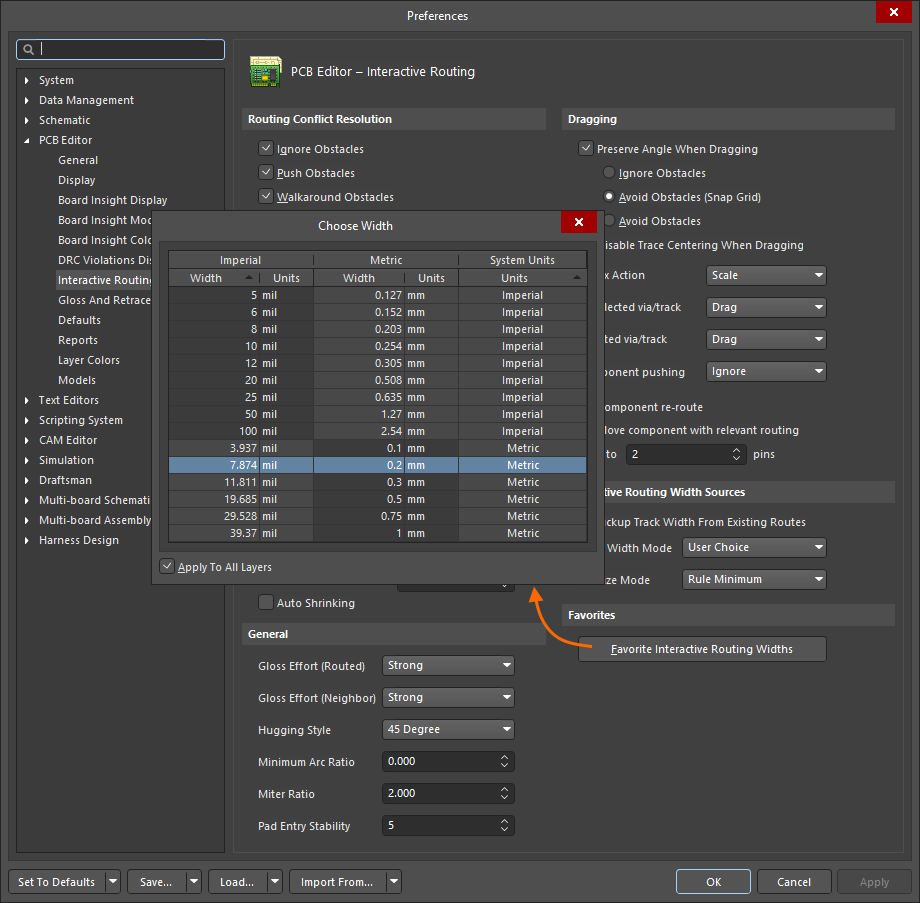
Task: Click the Miter Ratio spinner arrows
Action: (504, 794)
